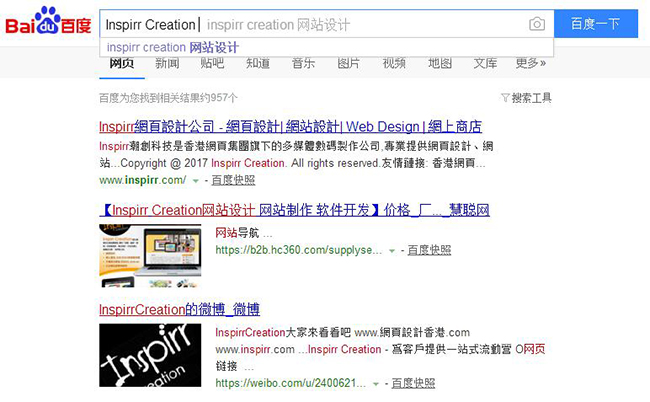This screenshot has width=650, height=402.
Task: Open camera image search icon
Action: (537, 24)
